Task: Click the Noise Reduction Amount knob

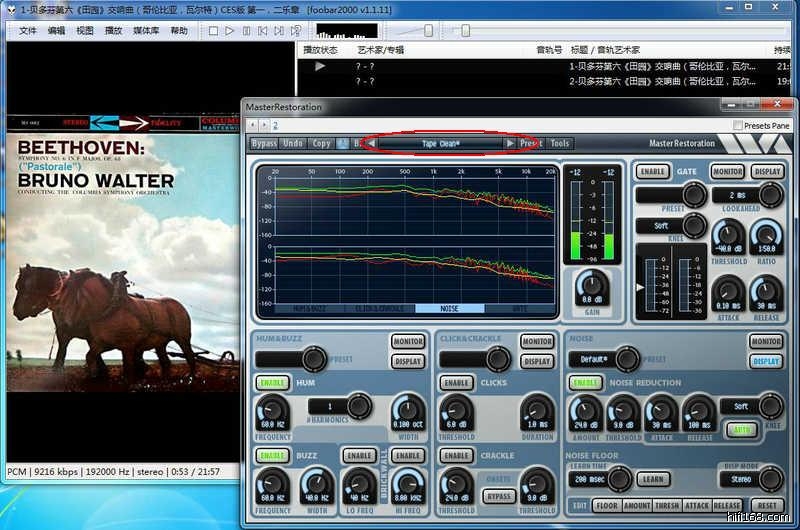Action: coord(586,410)
